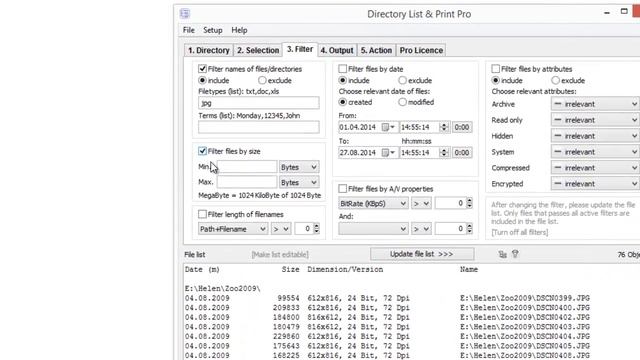Viewport: 640px width, 360px height.
Task: Click the Terms list input field
Action: pos(259,127)
